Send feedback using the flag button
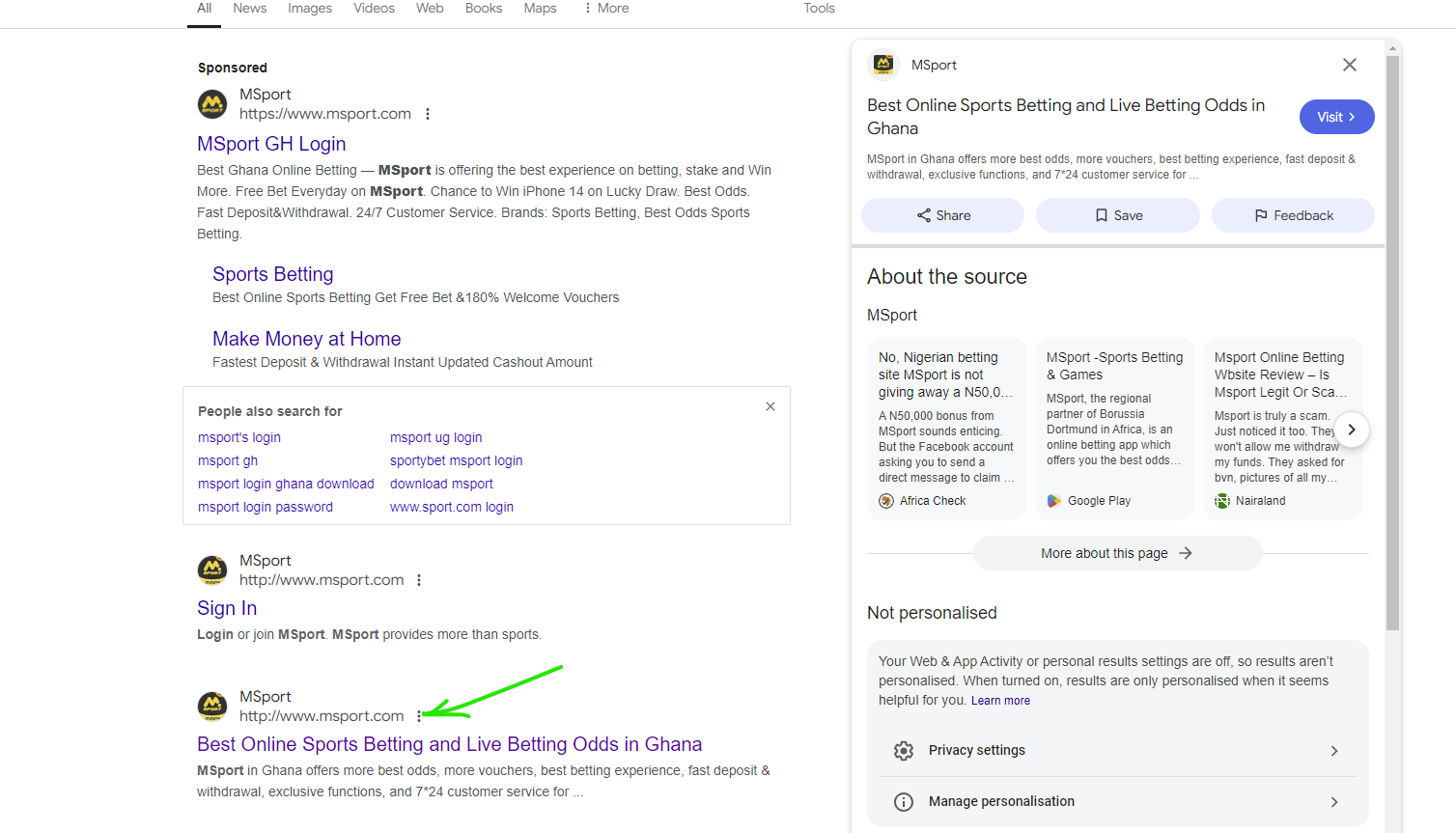The width and height of the screenshot is (1456, 833). (1292, 215)
